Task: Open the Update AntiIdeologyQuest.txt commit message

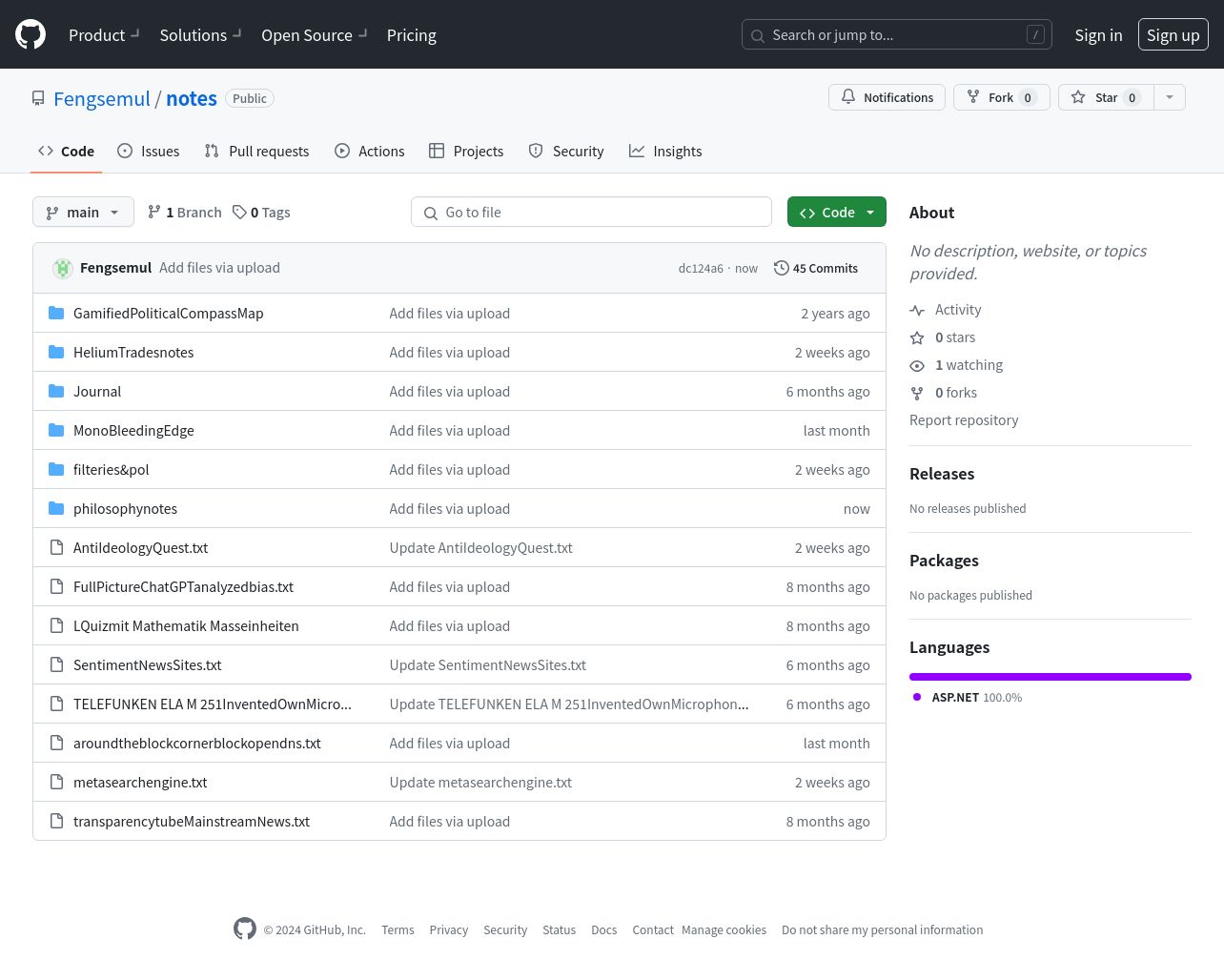Action: point(480,547)
